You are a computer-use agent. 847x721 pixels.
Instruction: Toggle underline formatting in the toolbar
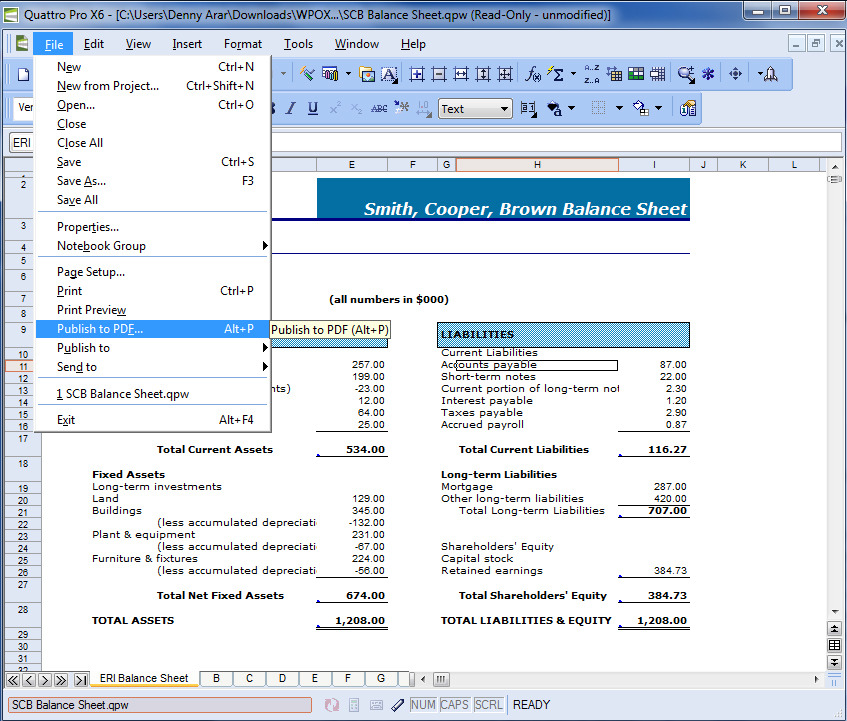[313, 108]
